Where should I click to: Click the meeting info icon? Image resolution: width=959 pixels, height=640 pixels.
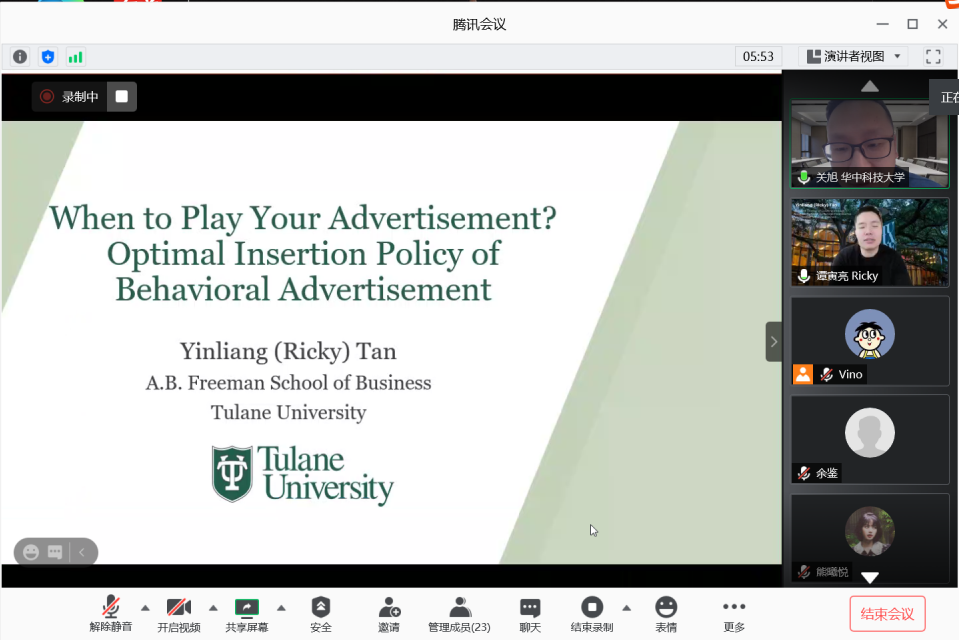coord(20,57)
